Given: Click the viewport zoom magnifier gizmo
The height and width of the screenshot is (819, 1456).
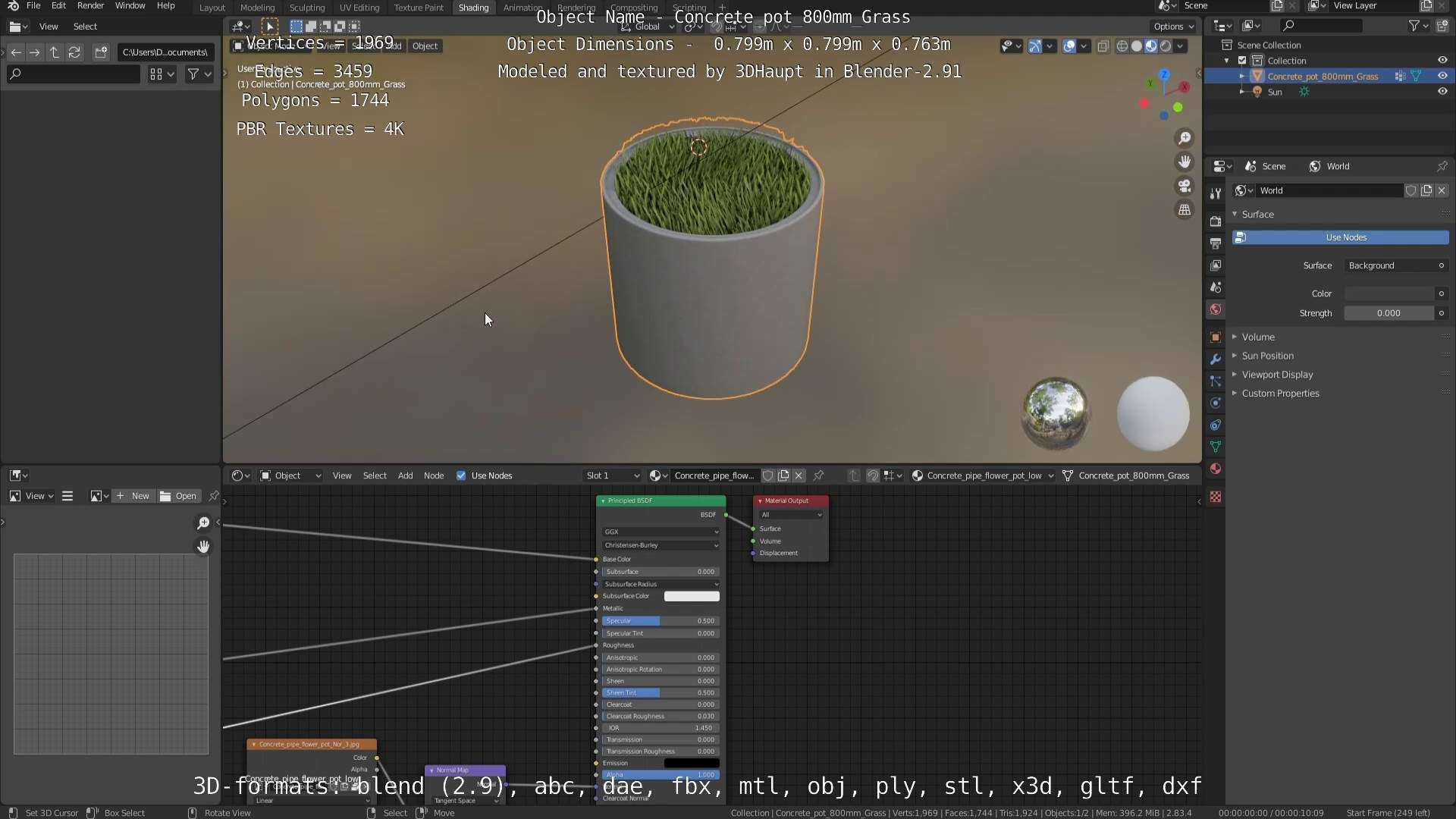Looking at the screenshot, I should [1184, 138].
